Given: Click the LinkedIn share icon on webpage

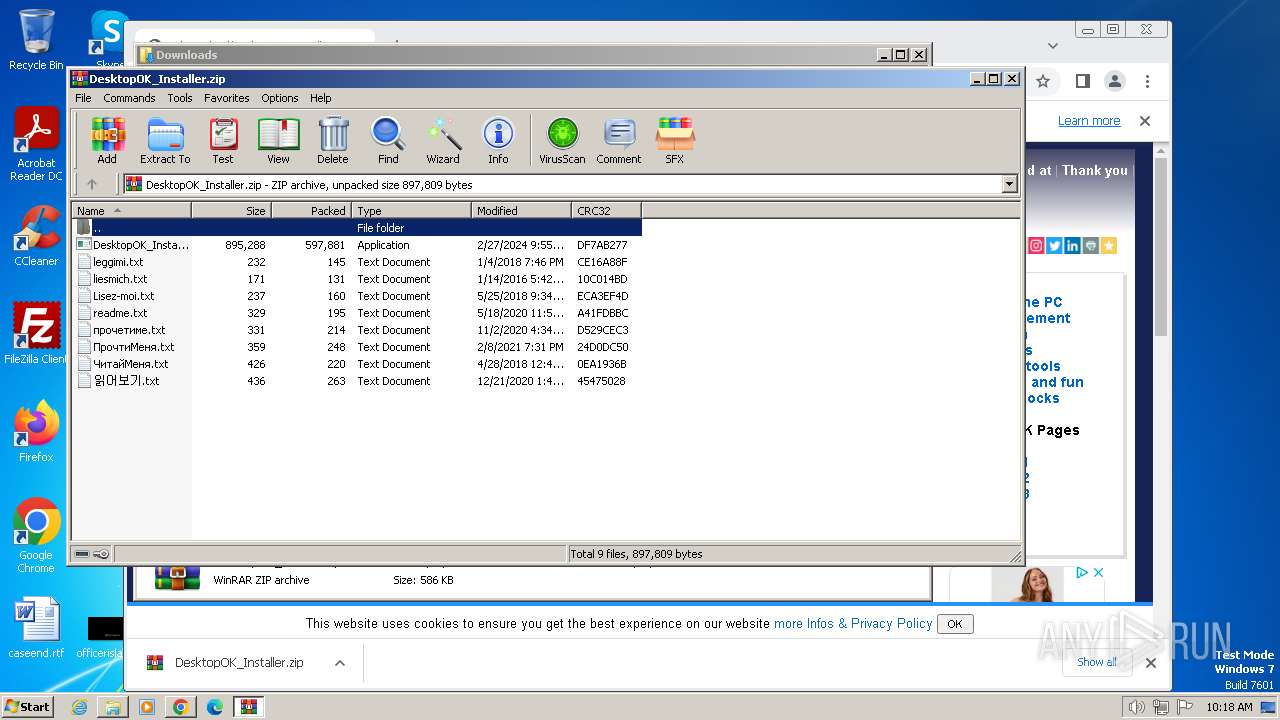Looking at the screenshot, I should tap(1072, 246).
